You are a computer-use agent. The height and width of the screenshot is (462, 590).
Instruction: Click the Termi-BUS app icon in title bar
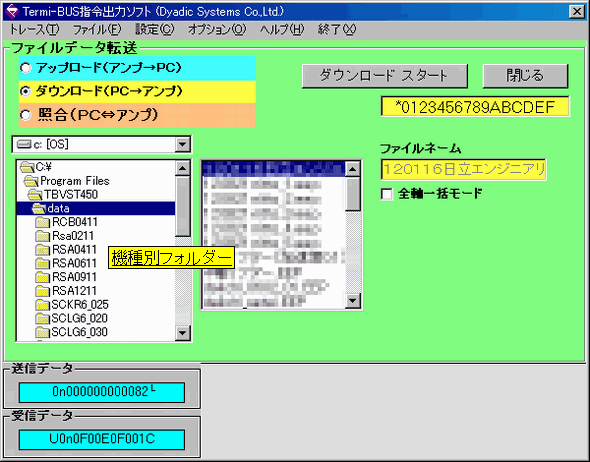point(12,12)
